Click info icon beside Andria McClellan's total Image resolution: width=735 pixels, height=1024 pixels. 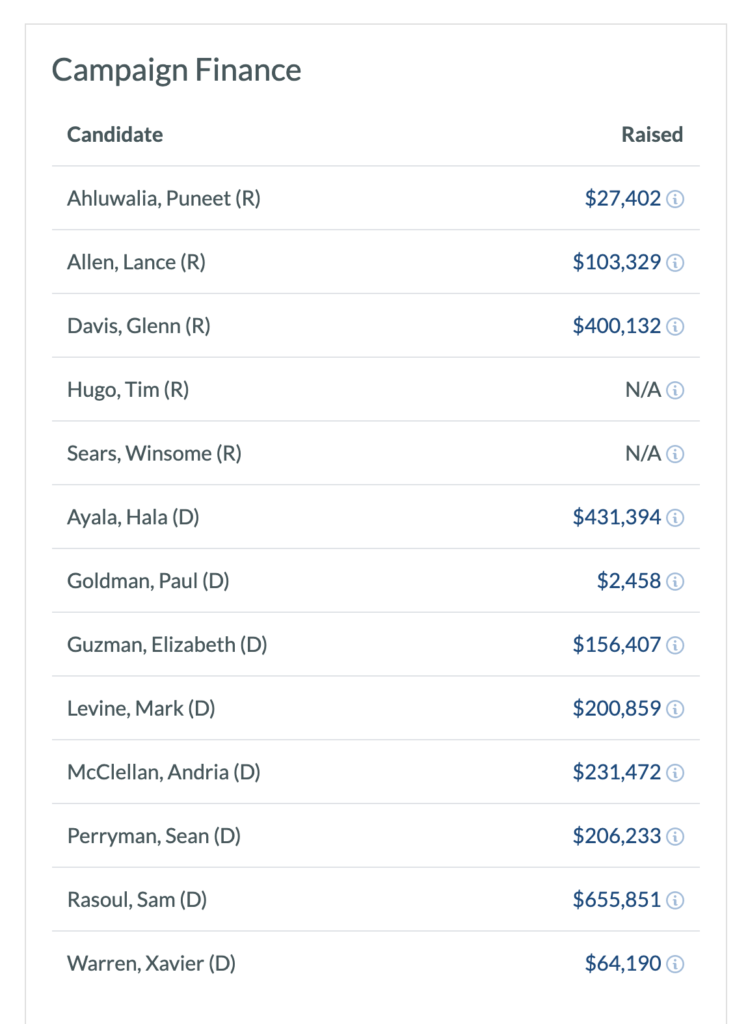click(x=675, y=773)
